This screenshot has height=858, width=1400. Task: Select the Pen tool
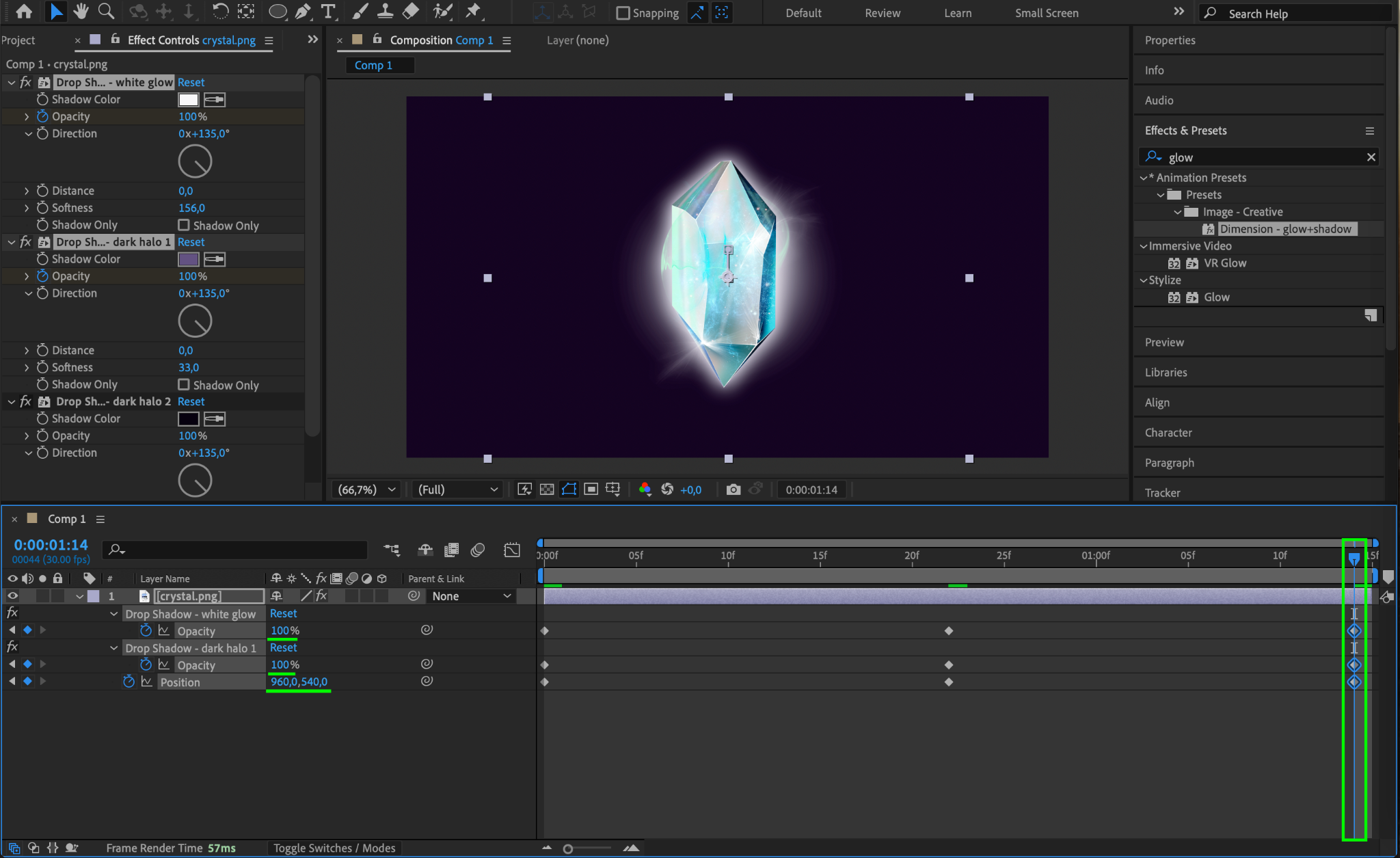click(303, 11)
